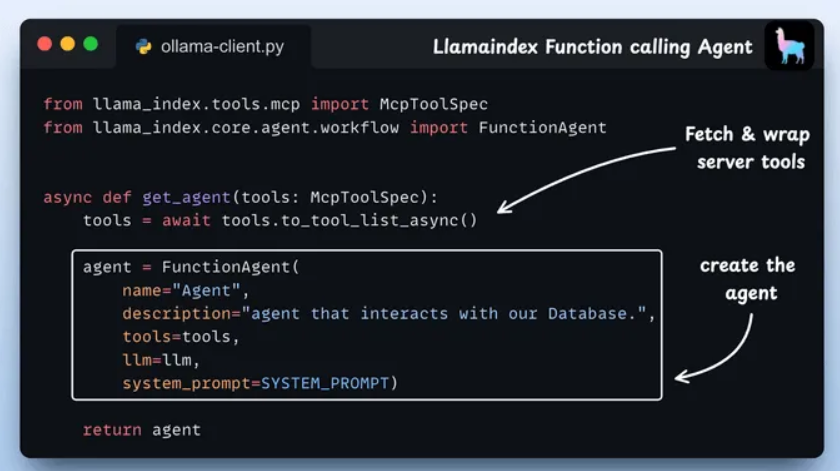Image resolution: width=840 pixels, height=471 pixels.
Task: Click the await keyword
Action: [x=186, y=220]
